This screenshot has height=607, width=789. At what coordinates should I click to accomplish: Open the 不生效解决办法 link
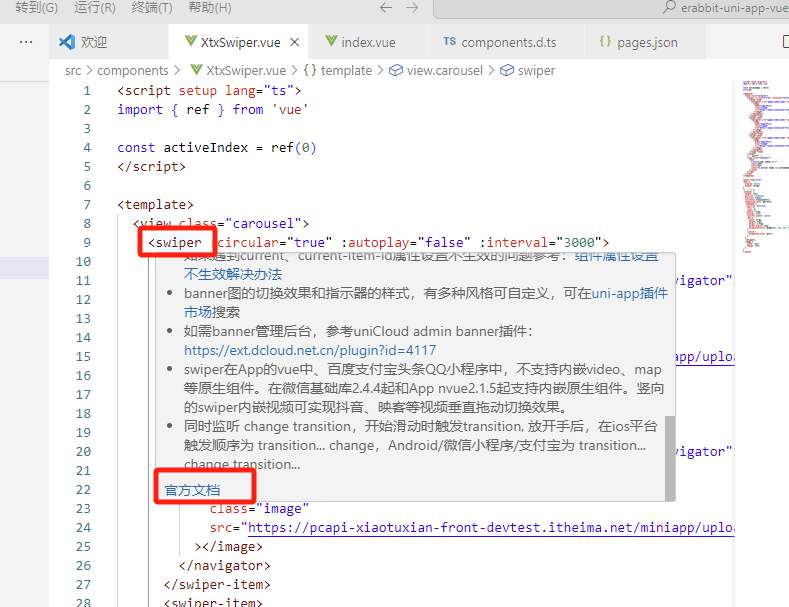tap(232, 274)
